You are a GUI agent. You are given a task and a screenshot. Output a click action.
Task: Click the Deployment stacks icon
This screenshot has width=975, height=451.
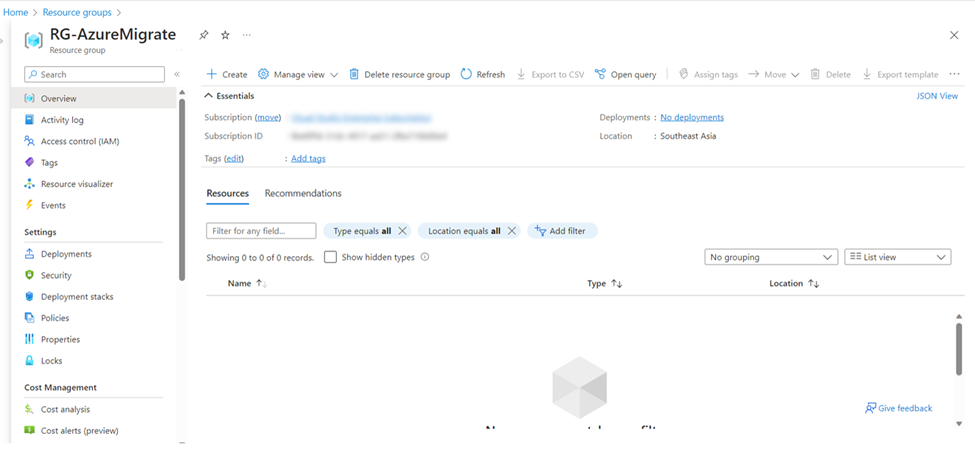click(29, 297)
